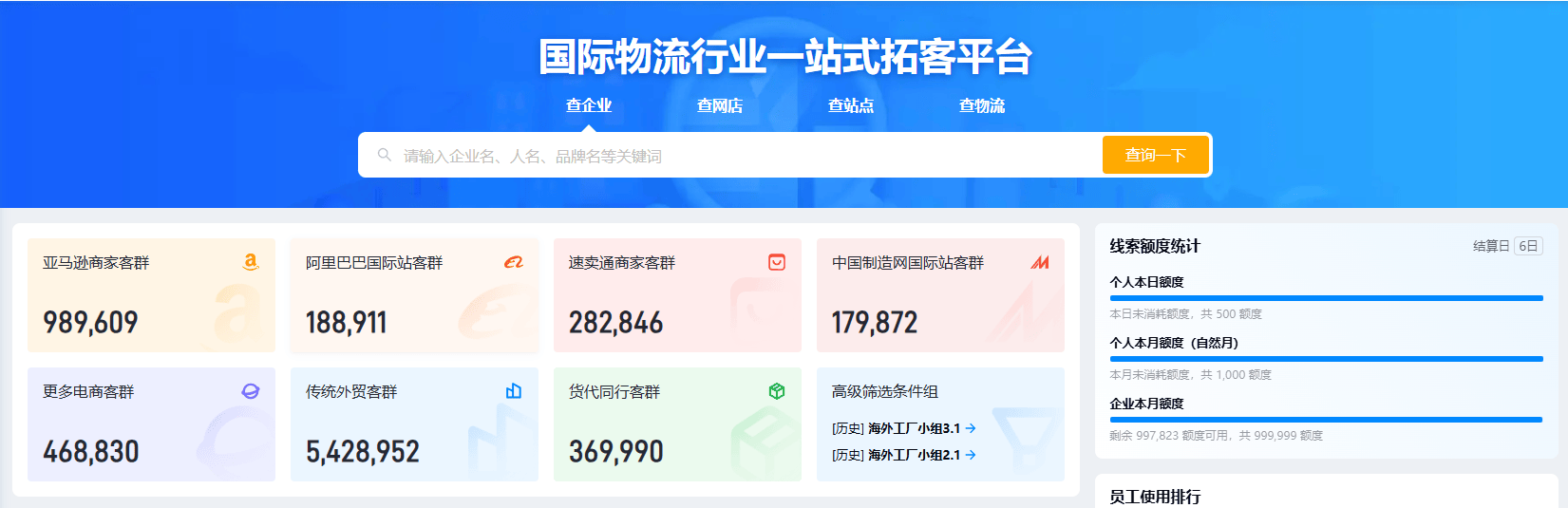The width and height of the screenshot is (1568, 508).
Task: Click the 企业本月额度 progress bar
Action: (1327, 420)
